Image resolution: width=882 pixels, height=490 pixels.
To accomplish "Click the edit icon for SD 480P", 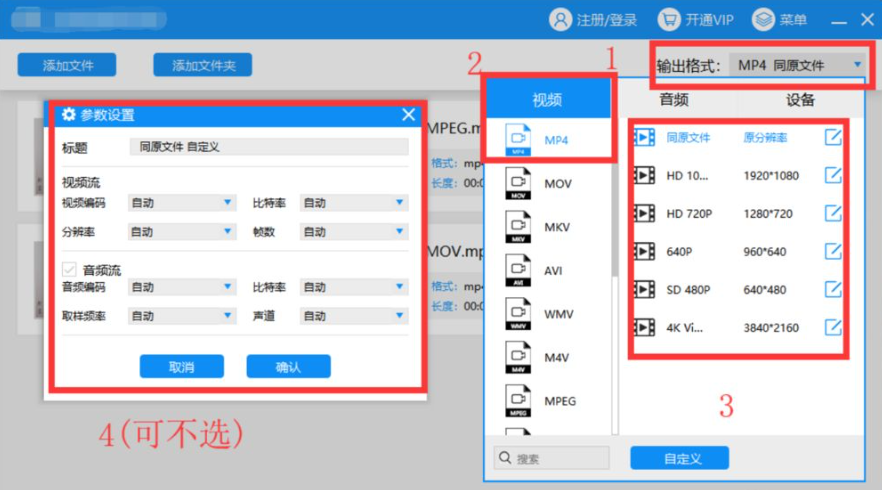I will click(x=832, y=289).
